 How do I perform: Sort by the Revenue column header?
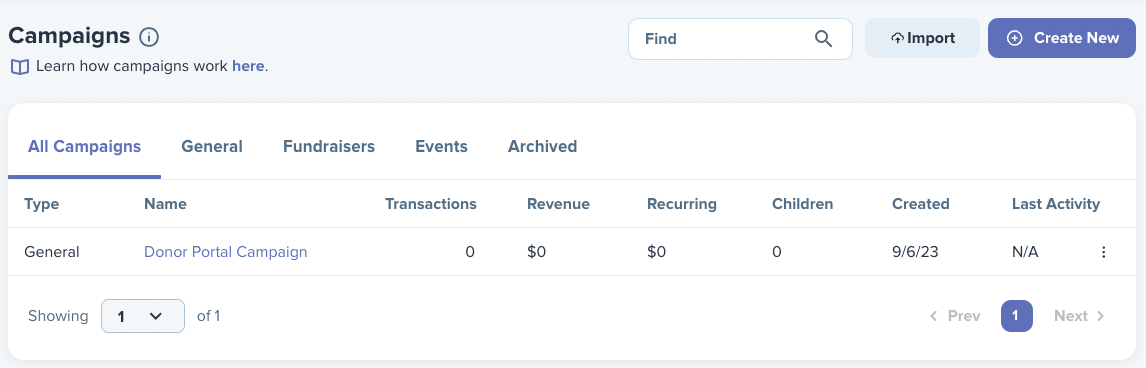(x=558, y=204)
